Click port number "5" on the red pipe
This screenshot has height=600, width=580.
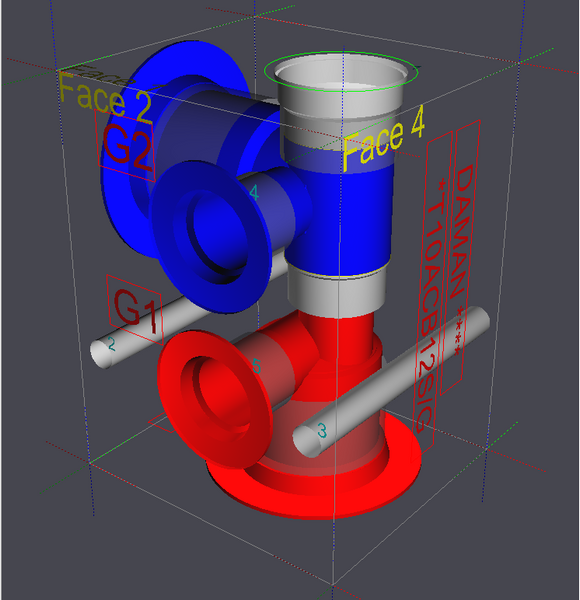point(257,366)
